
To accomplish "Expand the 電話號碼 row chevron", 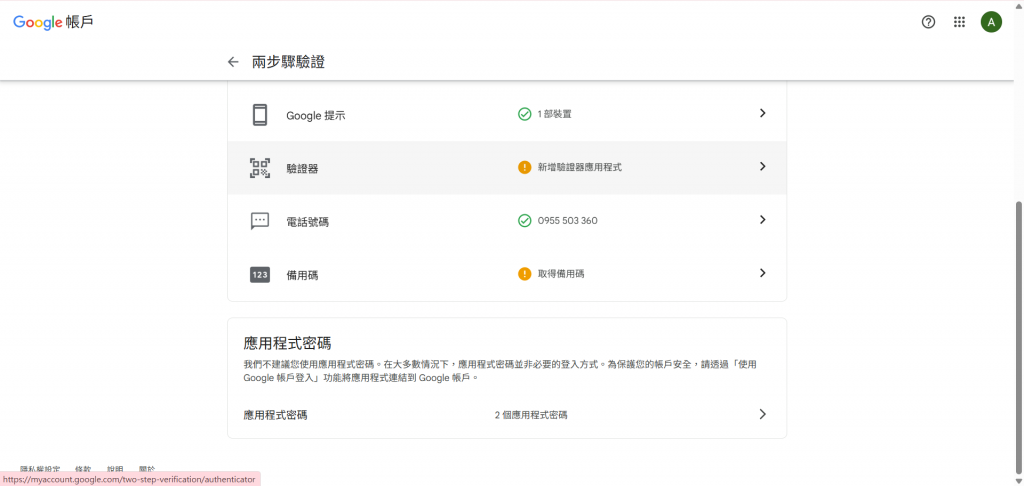I will [762, 220].
